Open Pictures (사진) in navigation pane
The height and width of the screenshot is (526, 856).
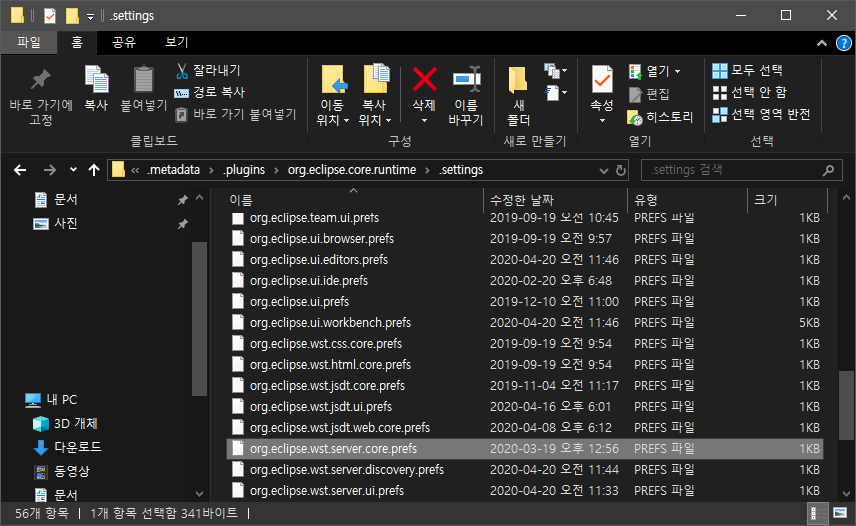56,224
